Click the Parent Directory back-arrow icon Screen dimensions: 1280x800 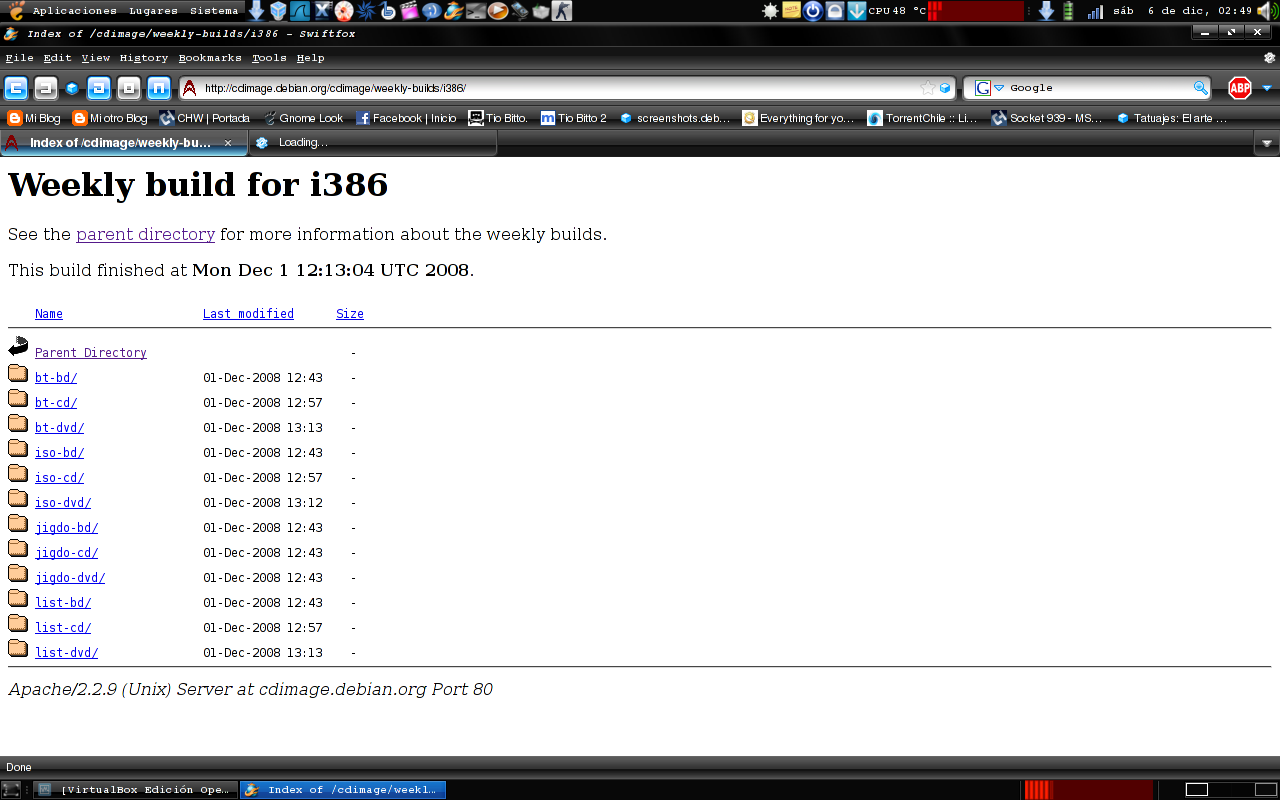[18, 348]
